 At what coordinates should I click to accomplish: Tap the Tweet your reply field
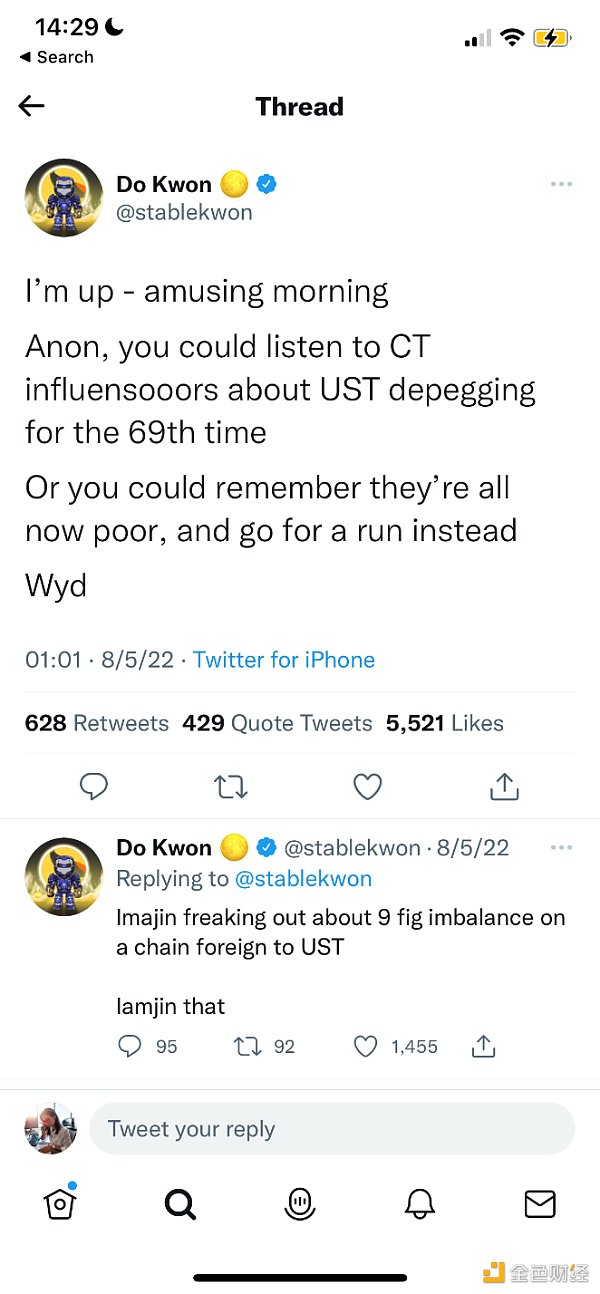coord(332,1129)
